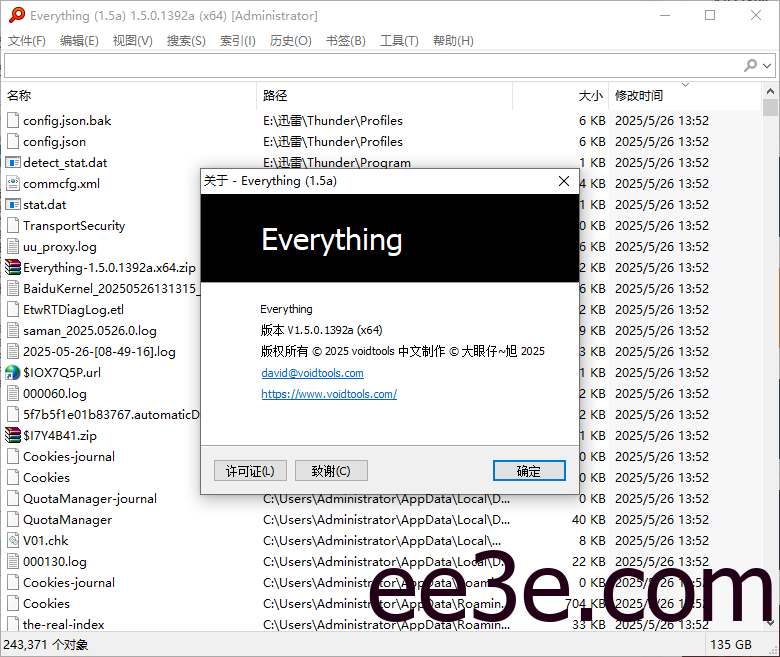
Task: Open the 历史(O) menu
Action: 291,41
